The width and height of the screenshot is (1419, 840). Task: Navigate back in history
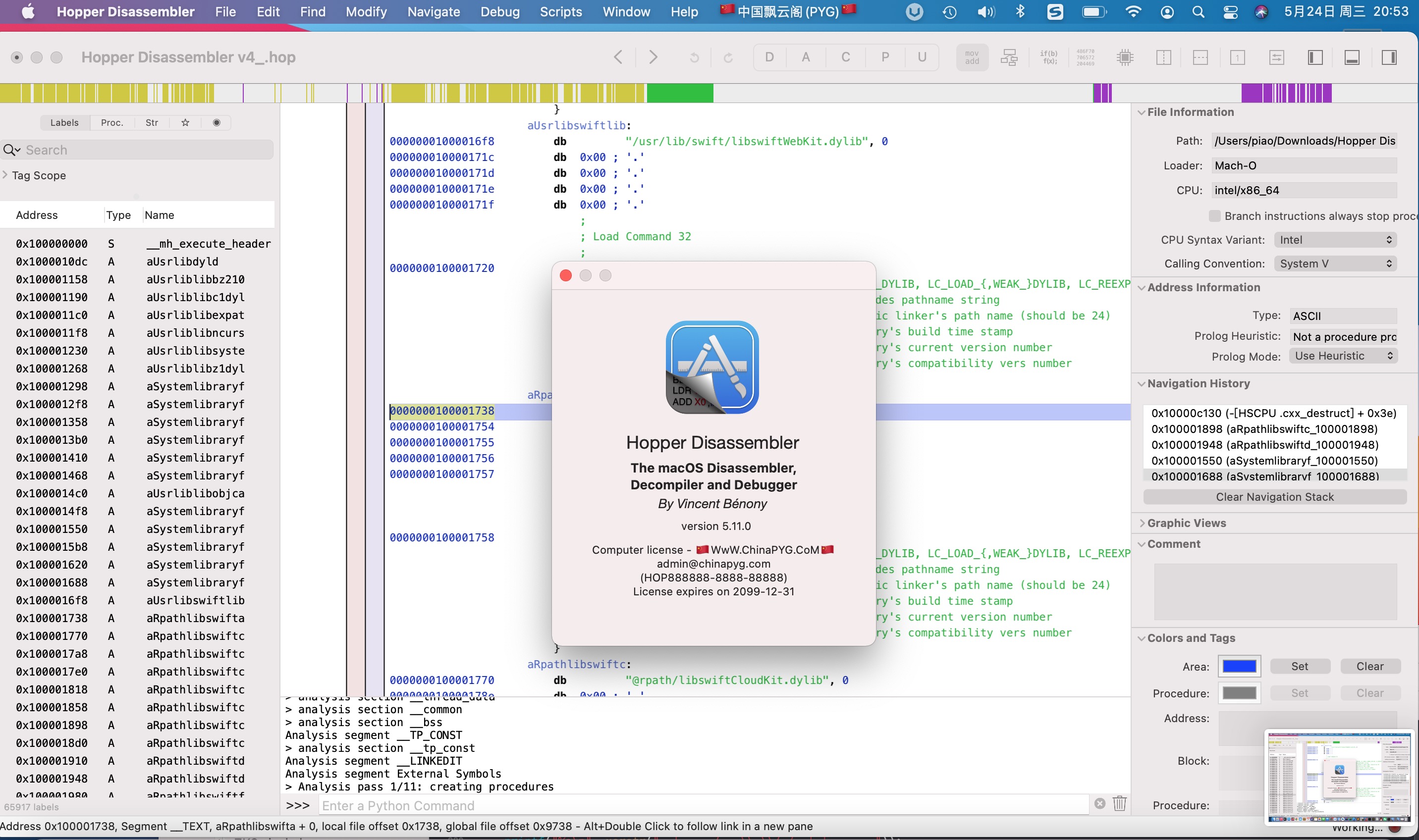[x=618, y=57]
